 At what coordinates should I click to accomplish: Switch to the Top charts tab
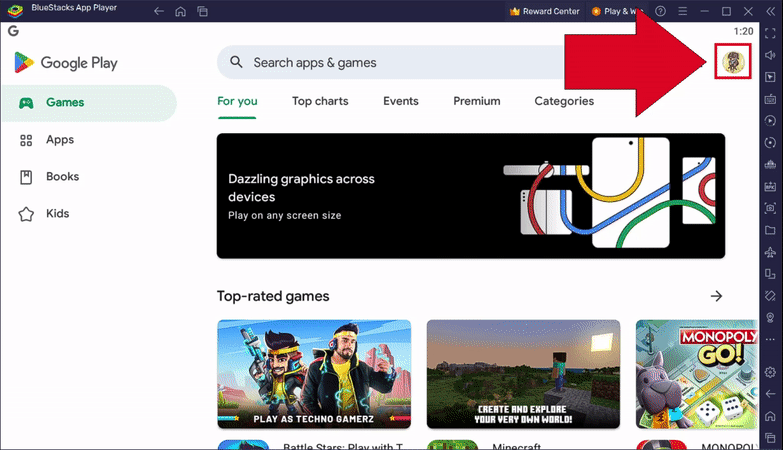click(x=320, y=101)
